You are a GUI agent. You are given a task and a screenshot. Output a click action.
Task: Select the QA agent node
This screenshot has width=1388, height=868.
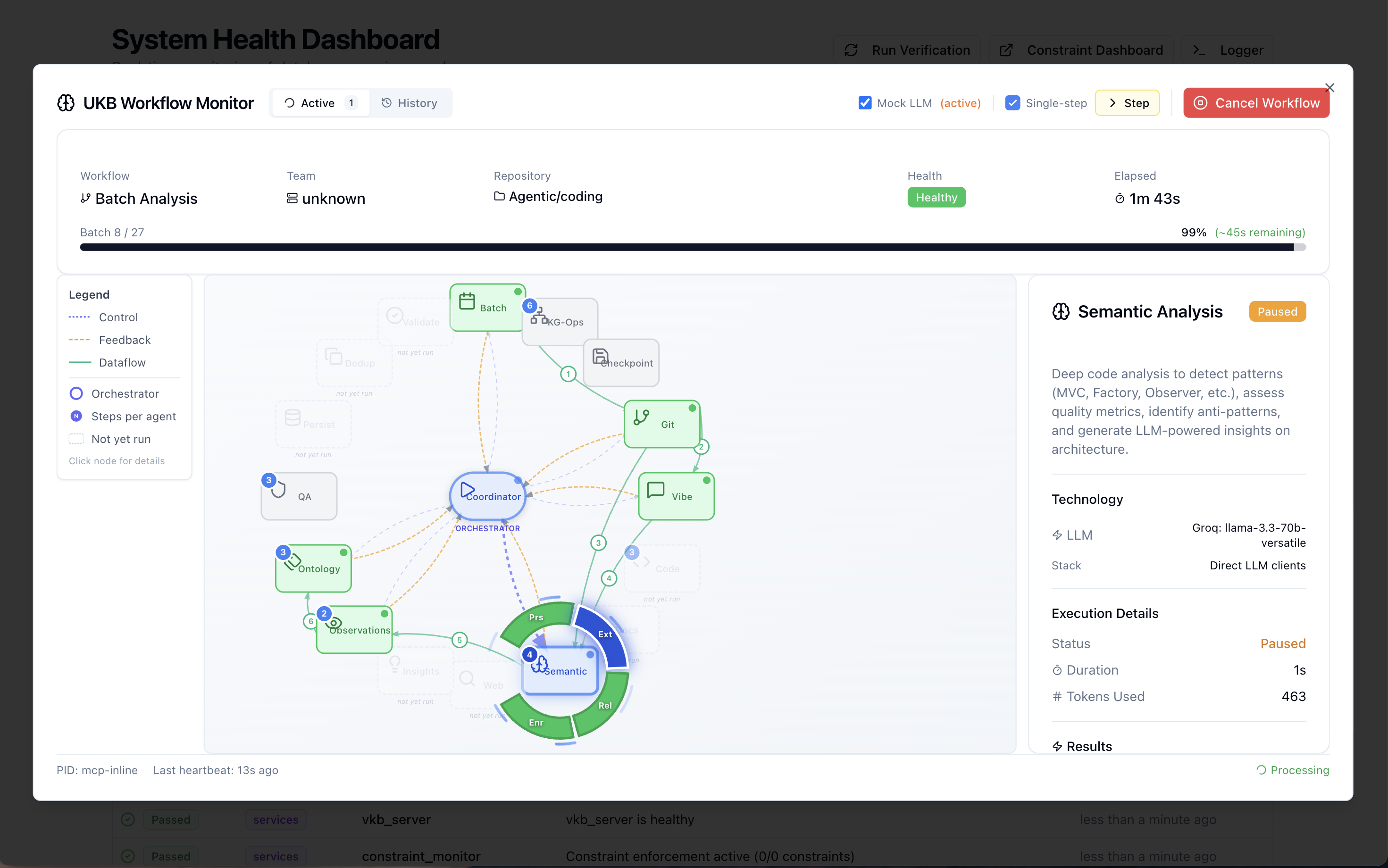coord(299,496)
